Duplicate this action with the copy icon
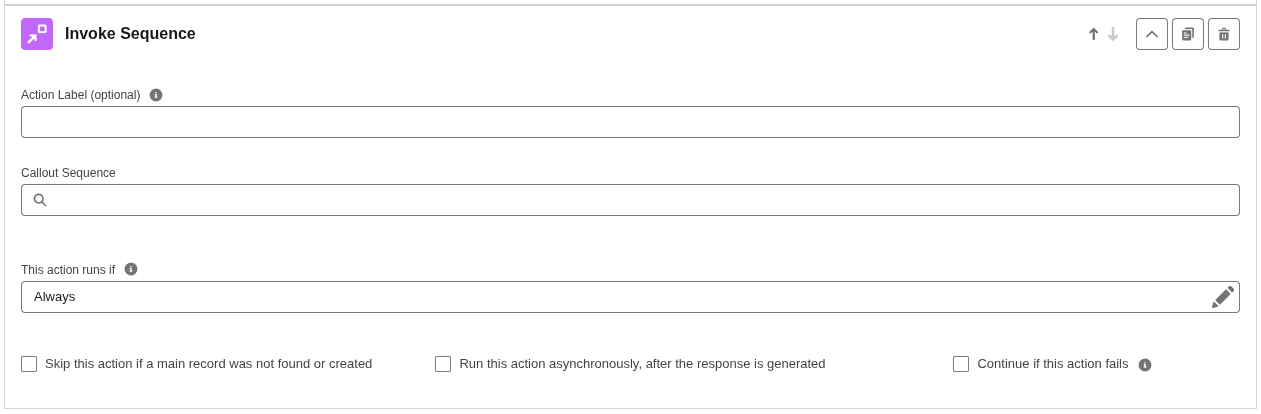This screenshot has height=414, width=1261. (1188, 34)
